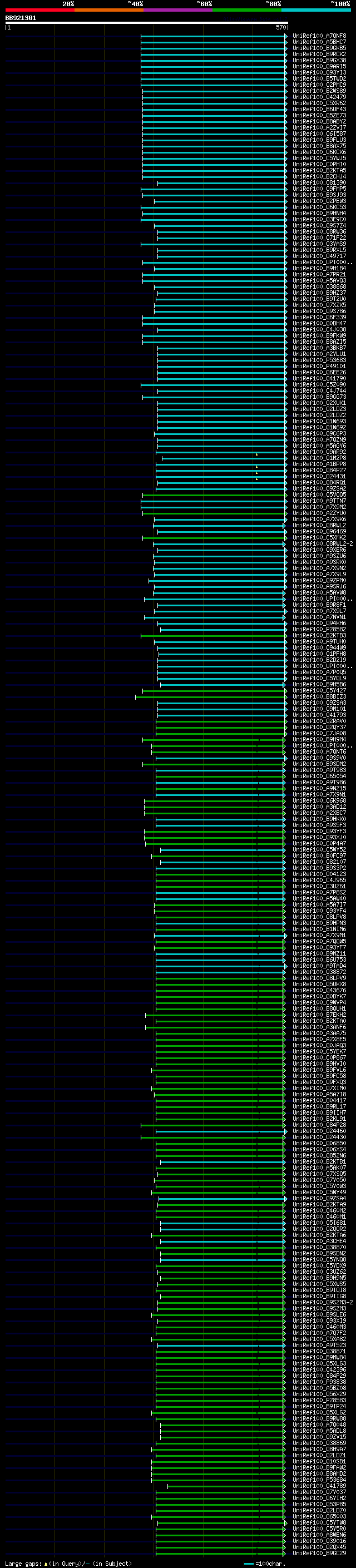Image resolution: width=356 pixels, height=1568 pixels.
Task: Select UniRef100_C0PHI0 label
Action: (319, 164)
